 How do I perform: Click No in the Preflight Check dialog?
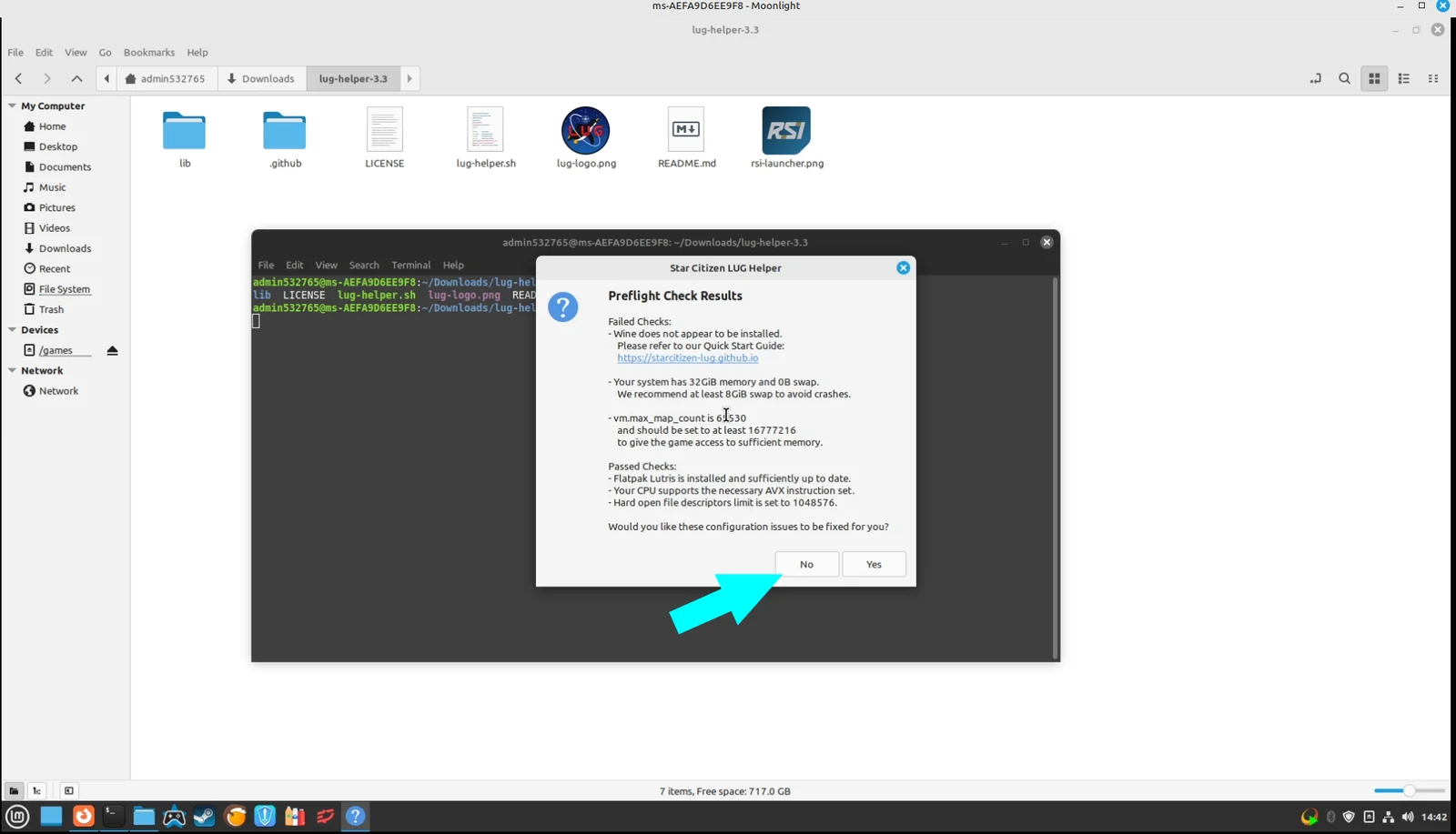tap(806, 564)
